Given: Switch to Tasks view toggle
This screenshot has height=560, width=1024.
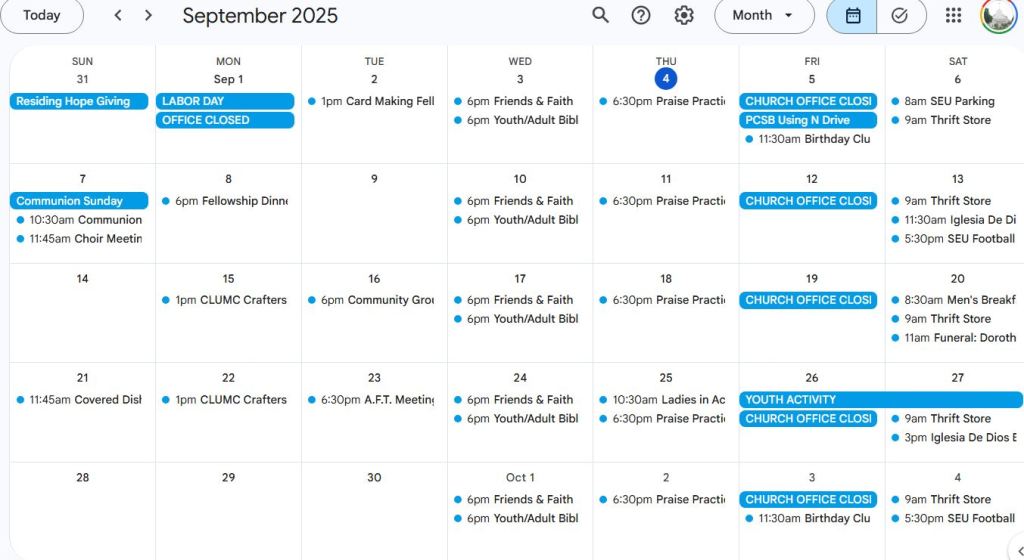Looking at the screenshot, I should pos(899,15).
